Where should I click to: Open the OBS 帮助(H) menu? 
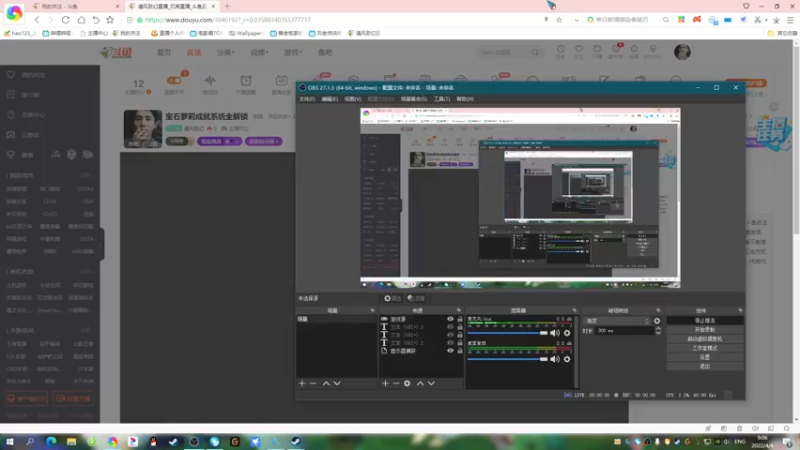pos(465,99)
